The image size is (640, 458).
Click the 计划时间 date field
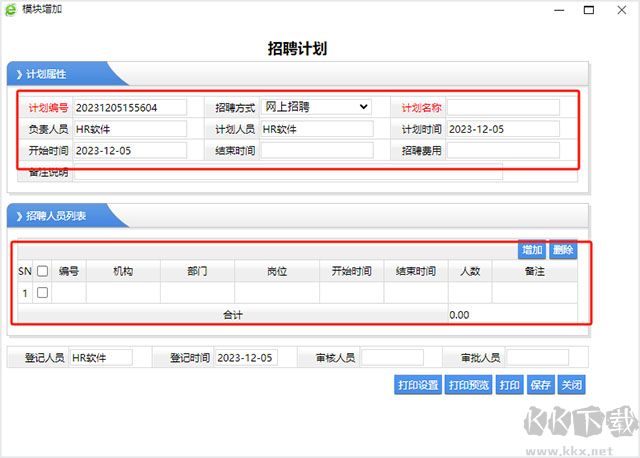[x=503, y=129]
